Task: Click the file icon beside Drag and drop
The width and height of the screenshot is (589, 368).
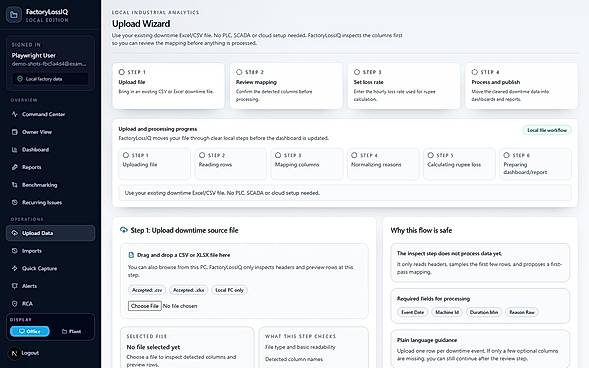Action: [131, 255]
